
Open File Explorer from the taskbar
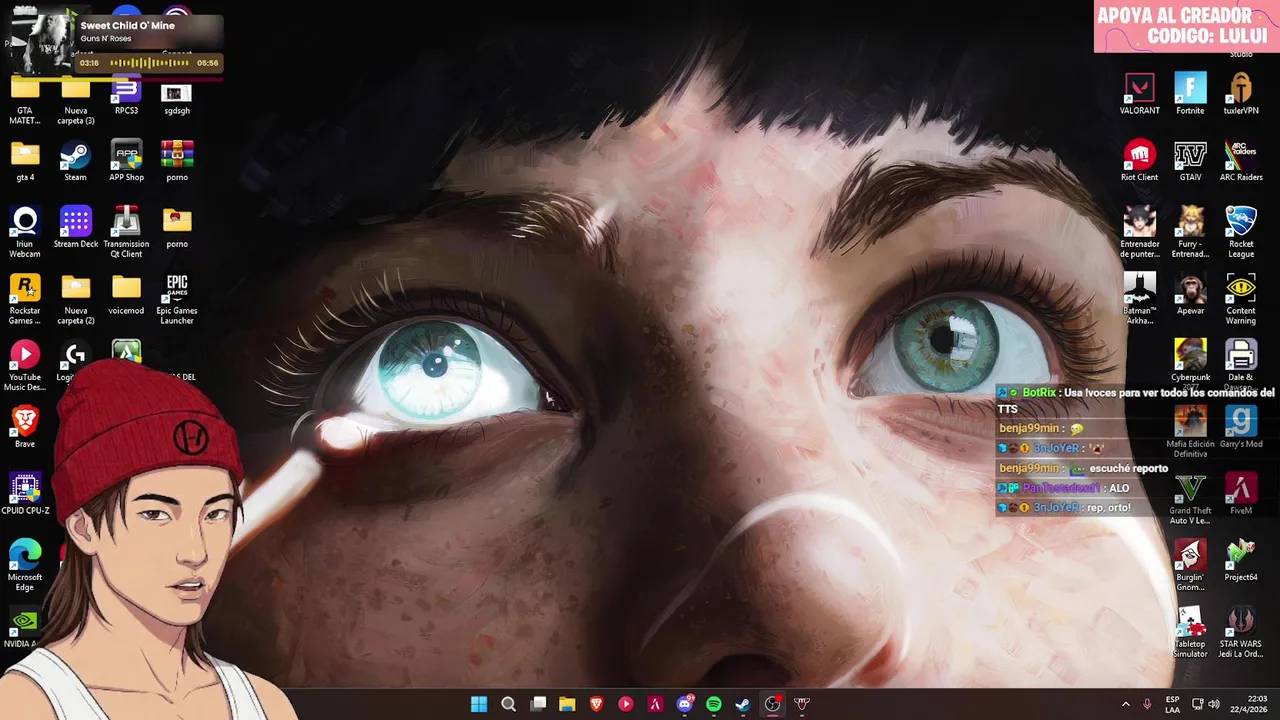click(567, 704)
